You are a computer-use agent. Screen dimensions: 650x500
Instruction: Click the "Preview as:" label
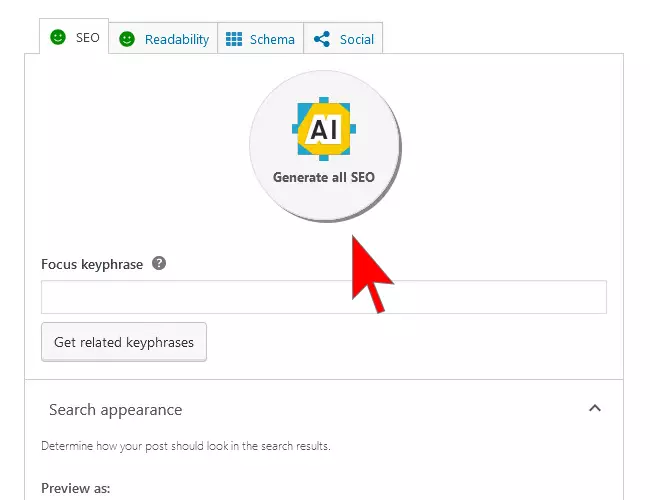coord(75,489)
